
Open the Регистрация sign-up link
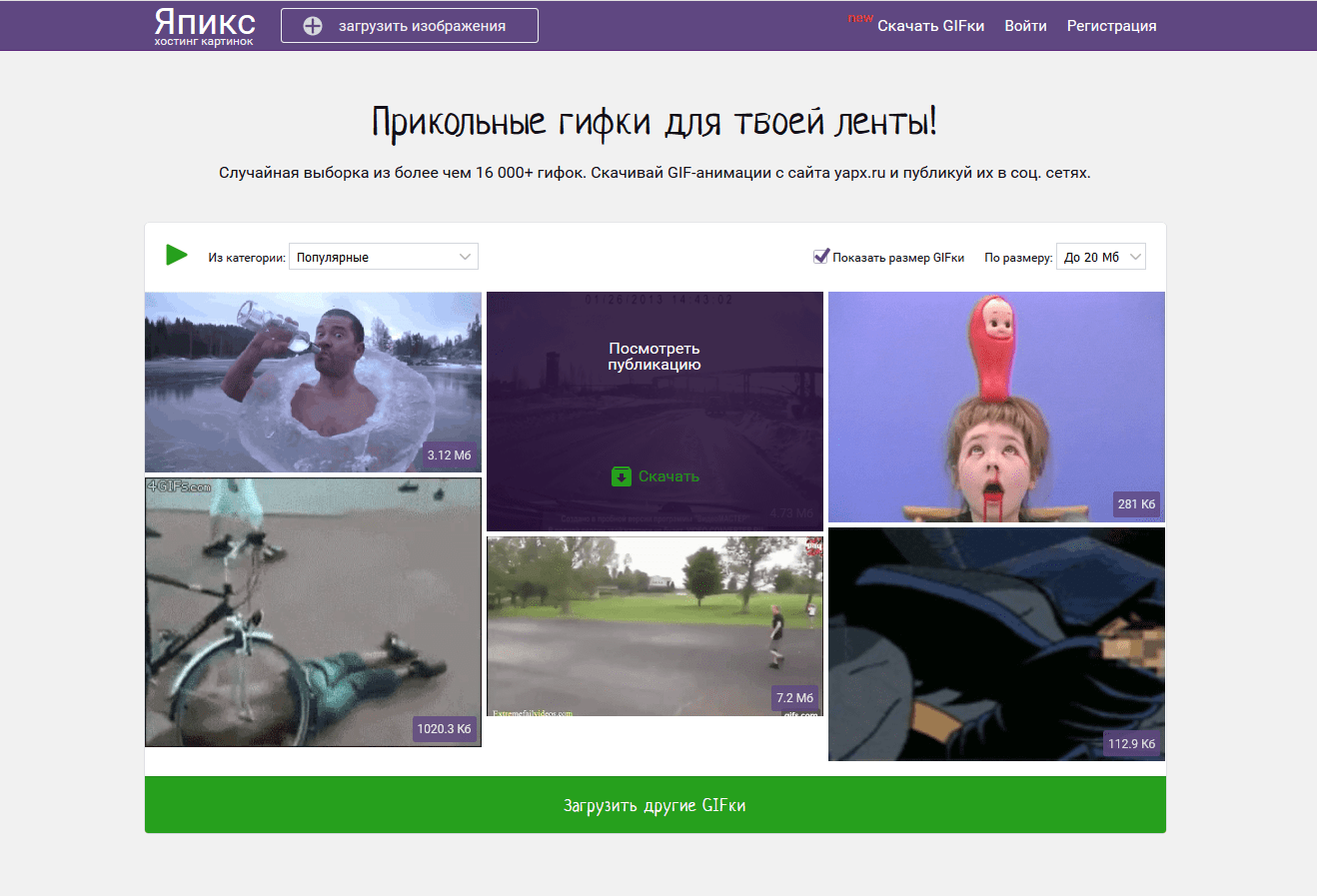pyautogui.click(x=1111, y=26)
